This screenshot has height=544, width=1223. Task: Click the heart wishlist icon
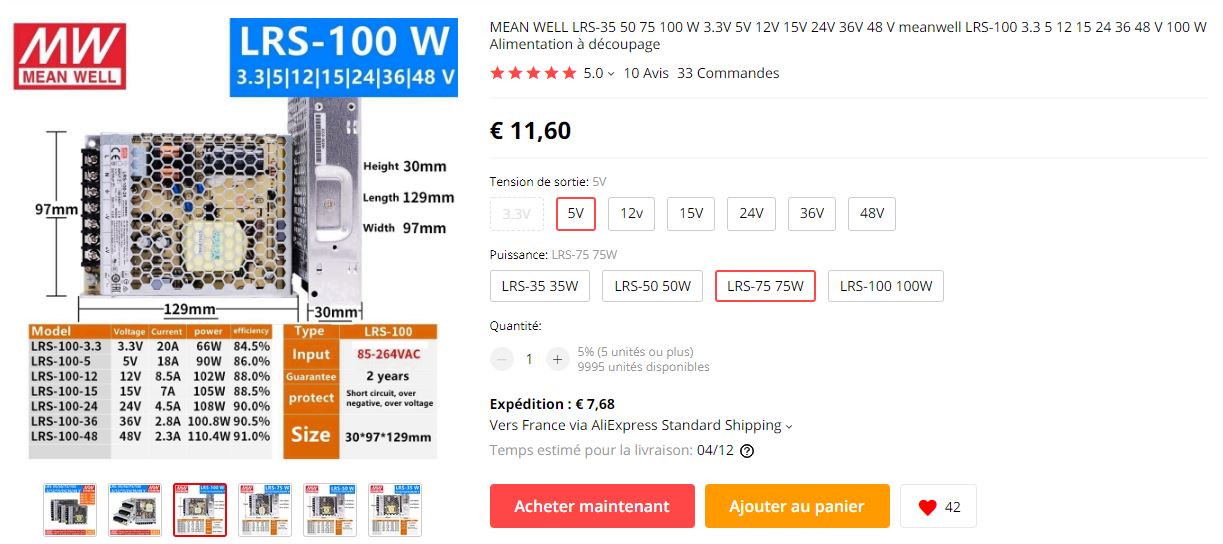coord(927,507)
